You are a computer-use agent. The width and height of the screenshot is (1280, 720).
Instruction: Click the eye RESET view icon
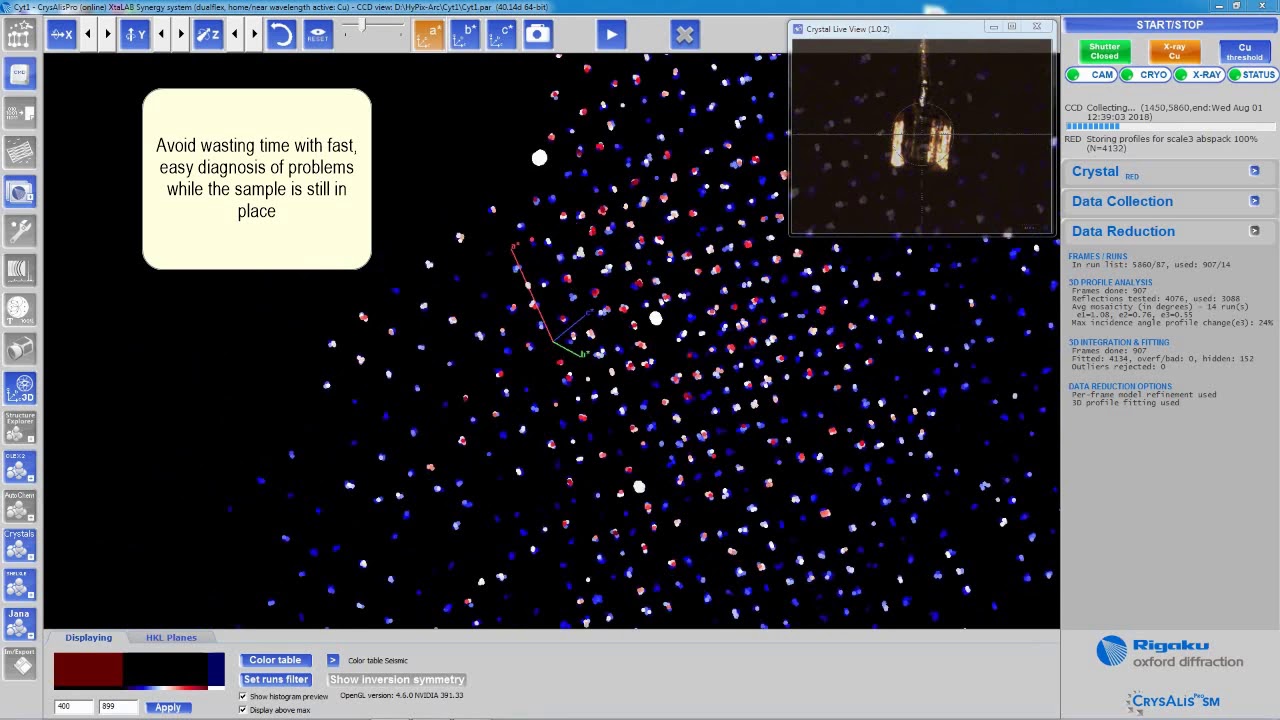tap(318, 35)
